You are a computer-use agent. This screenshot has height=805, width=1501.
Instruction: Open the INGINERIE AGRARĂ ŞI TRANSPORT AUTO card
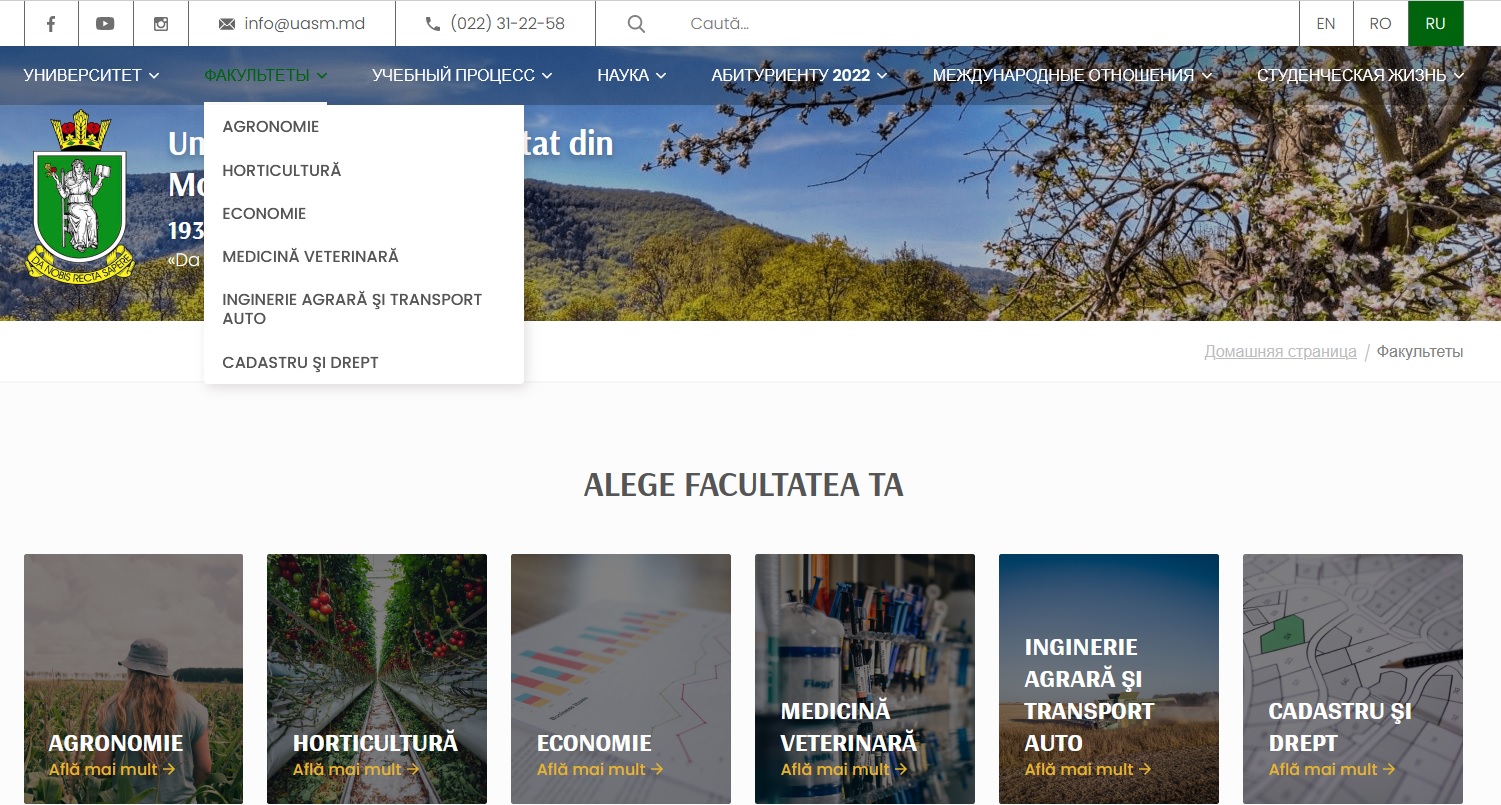click(x=1108, y=680)
